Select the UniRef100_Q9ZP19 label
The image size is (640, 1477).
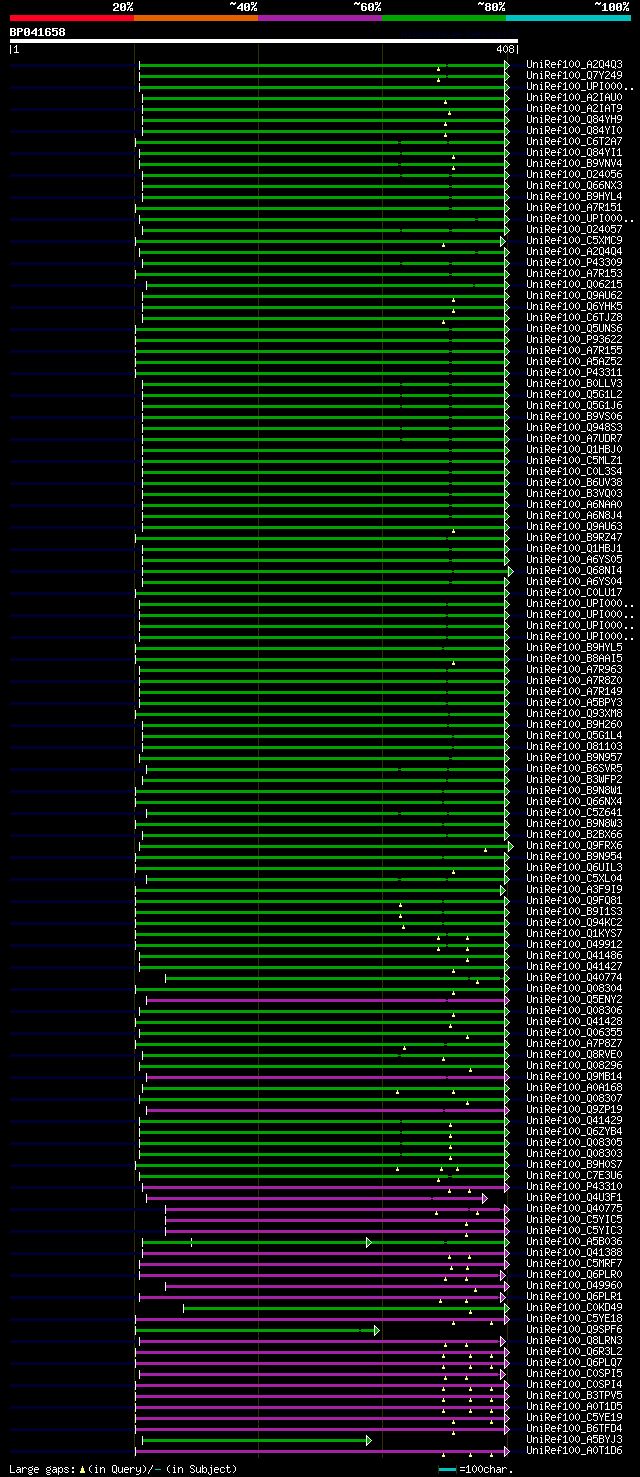pos(574,1109)
